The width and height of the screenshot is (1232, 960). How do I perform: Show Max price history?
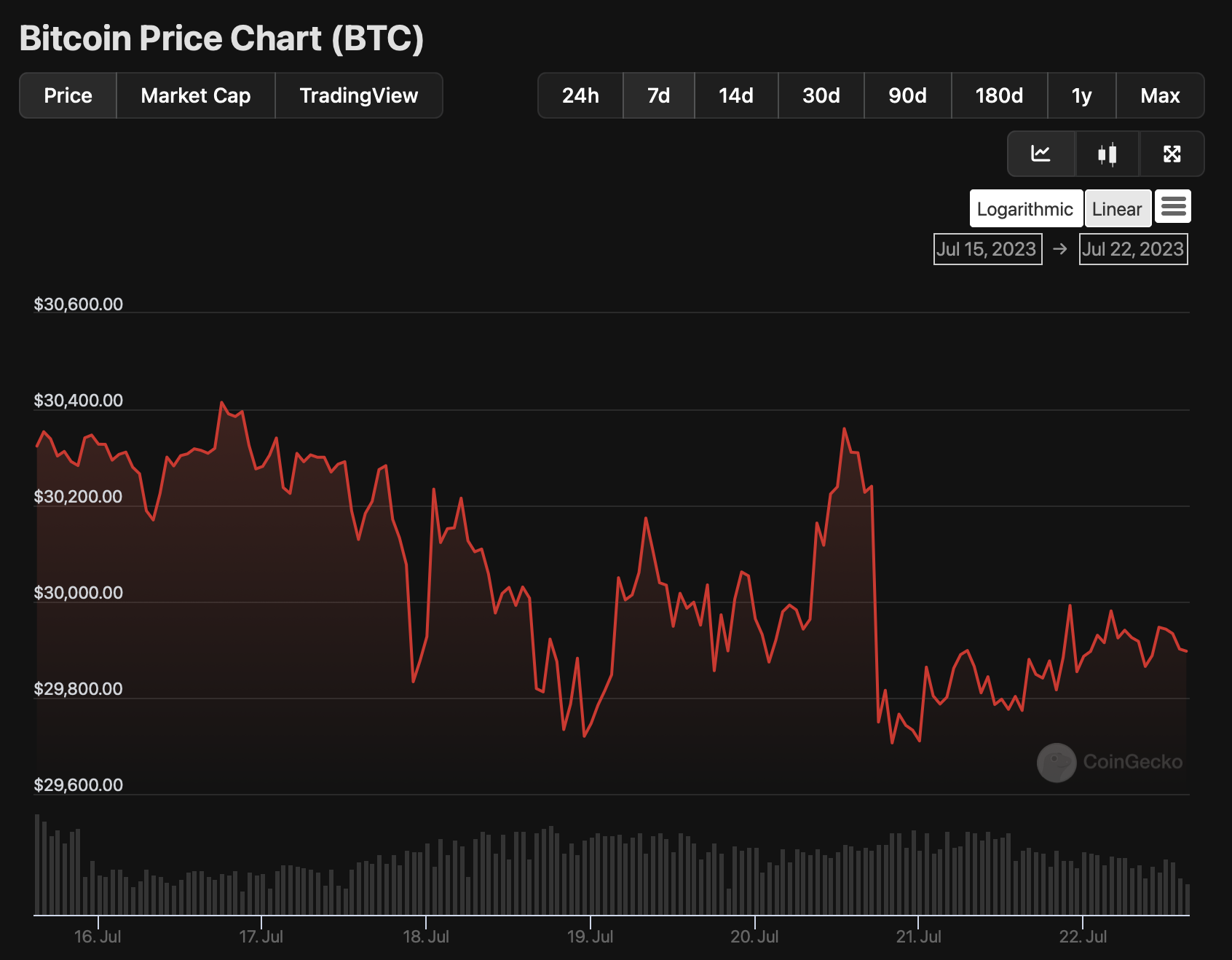[x=1160, y=95]
